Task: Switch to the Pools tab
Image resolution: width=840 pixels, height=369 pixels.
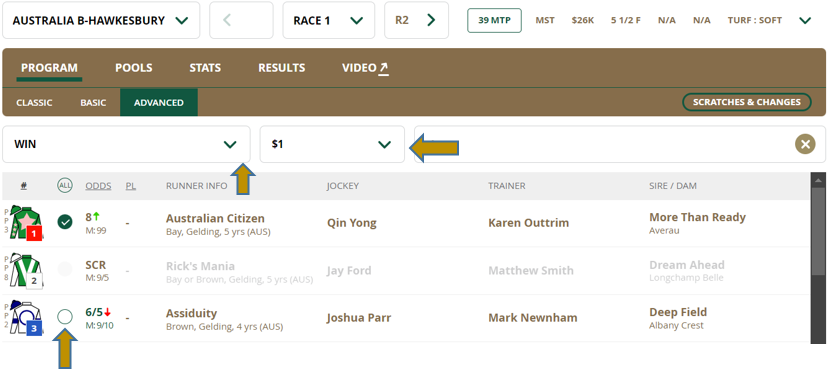Action: 133,68
